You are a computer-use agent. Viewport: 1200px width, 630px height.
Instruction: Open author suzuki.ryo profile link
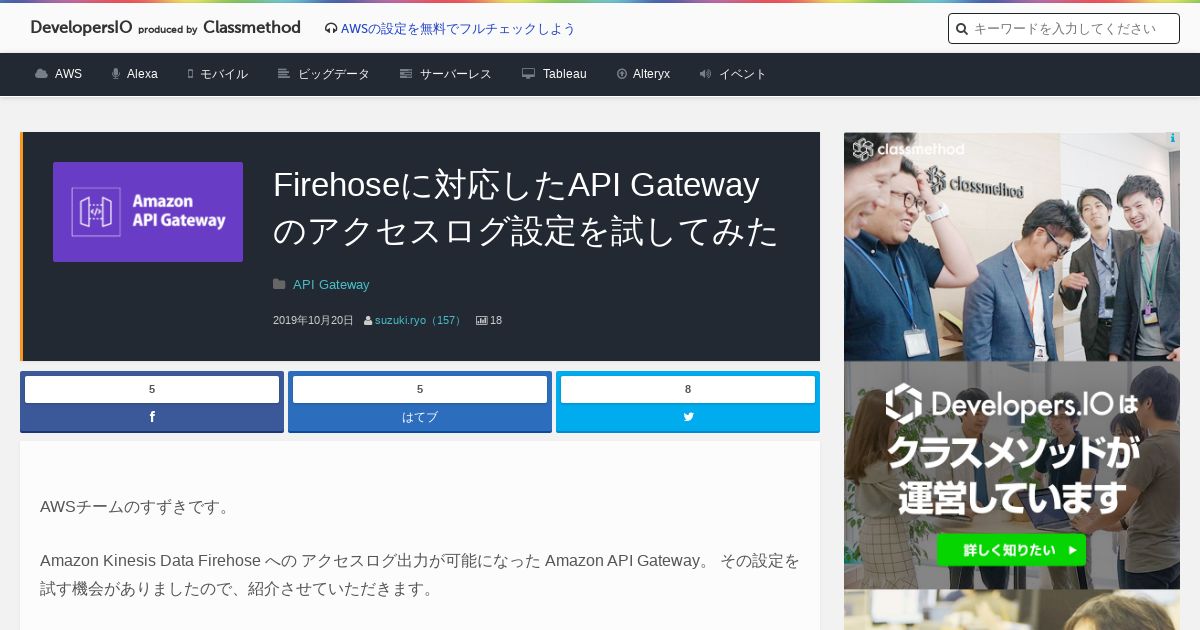[x=419, y=320]
